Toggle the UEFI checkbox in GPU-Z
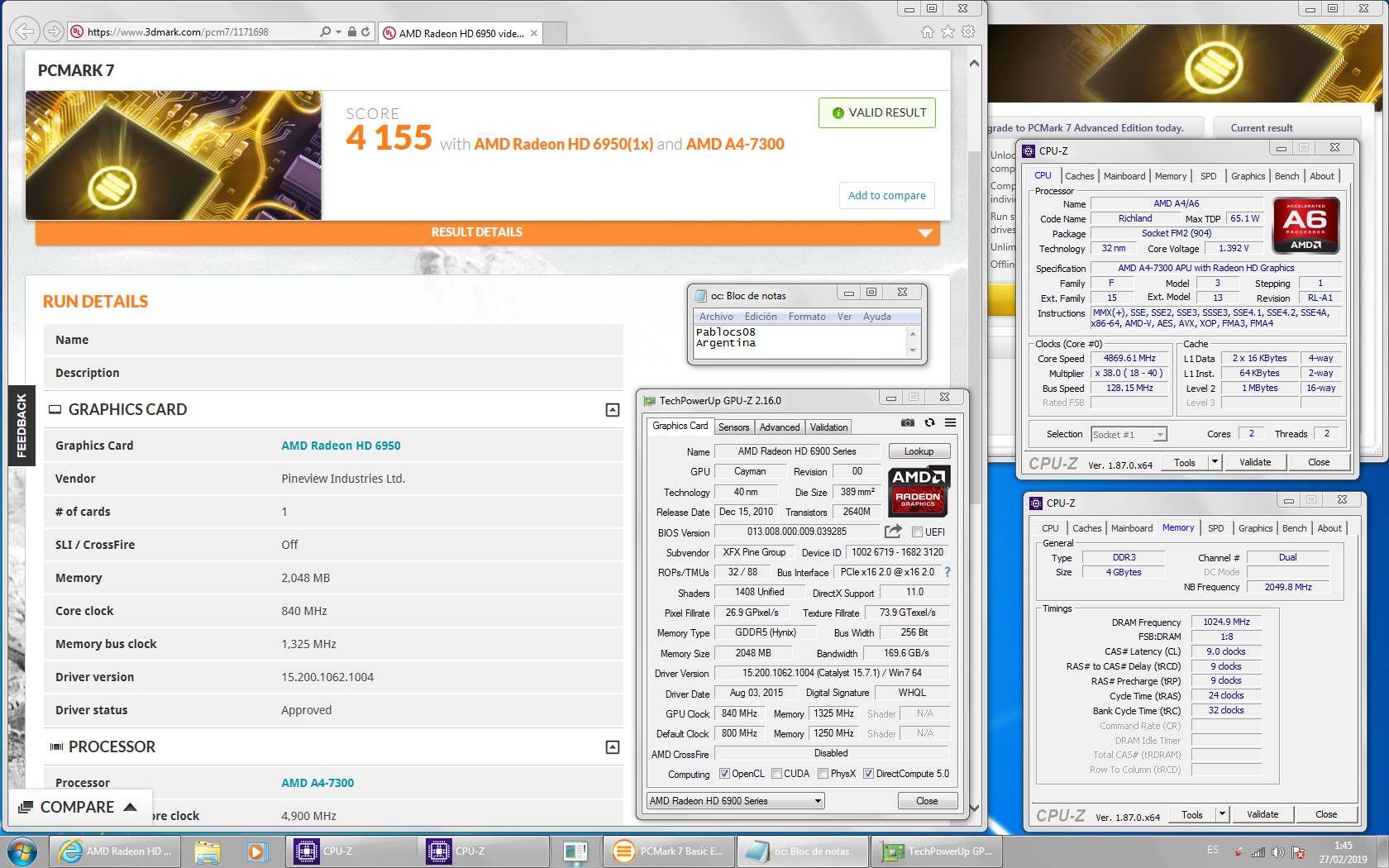The width and height of the screenshot is (1389, 868). click(917, 532)
